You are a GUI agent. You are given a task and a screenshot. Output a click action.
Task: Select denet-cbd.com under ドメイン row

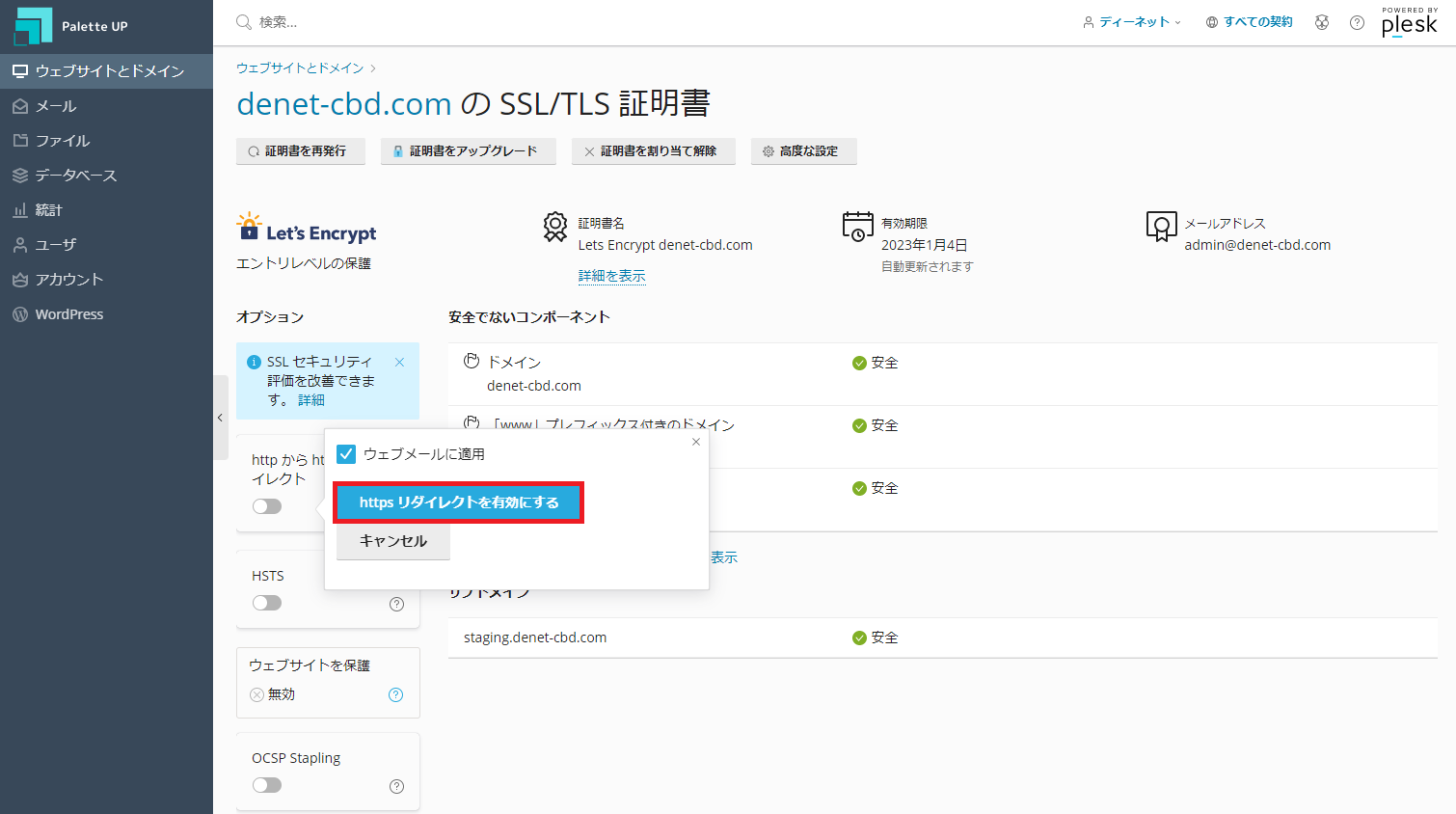[x=534, y=386]
